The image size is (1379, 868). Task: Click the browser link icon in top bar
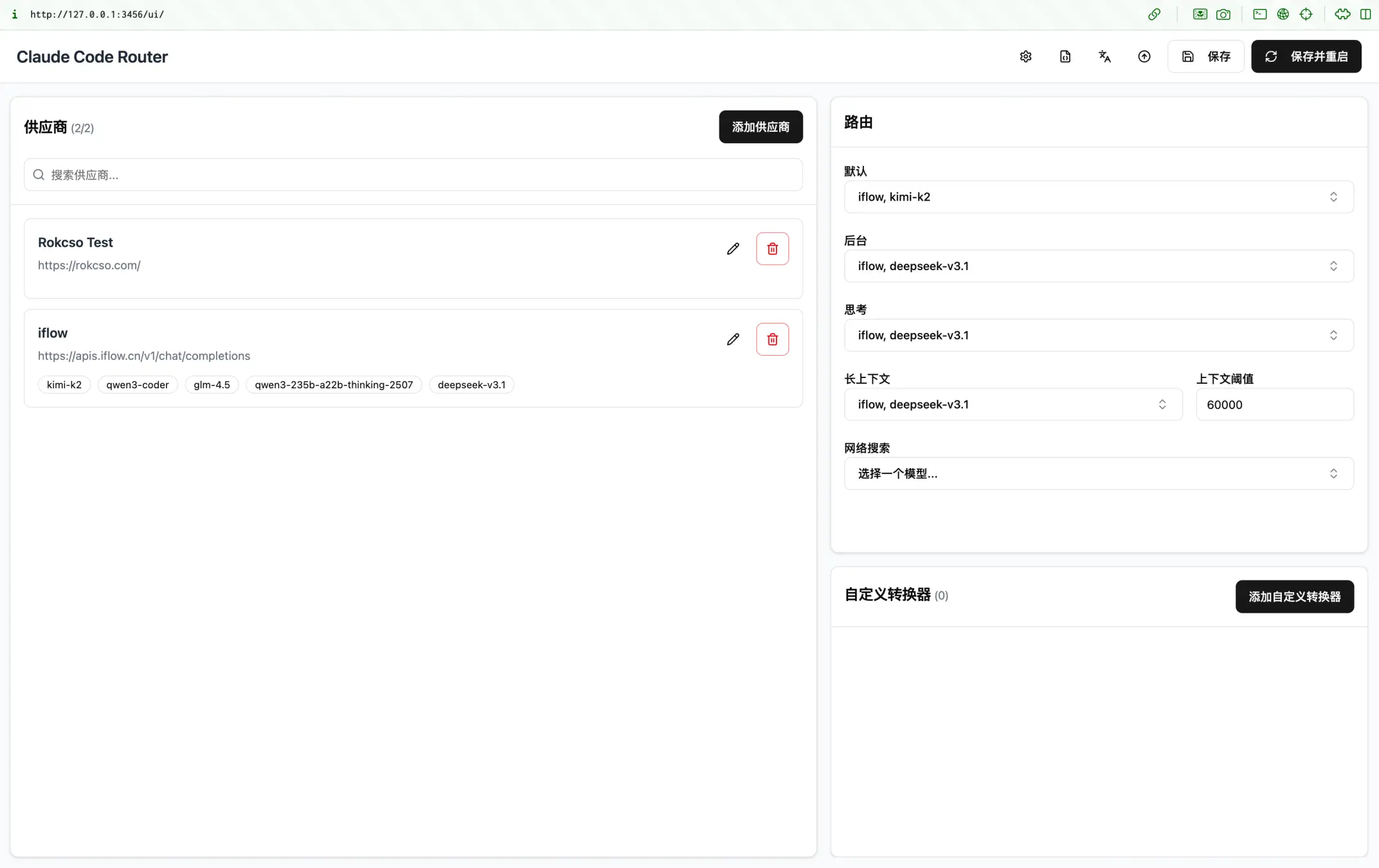point(1155,14)
